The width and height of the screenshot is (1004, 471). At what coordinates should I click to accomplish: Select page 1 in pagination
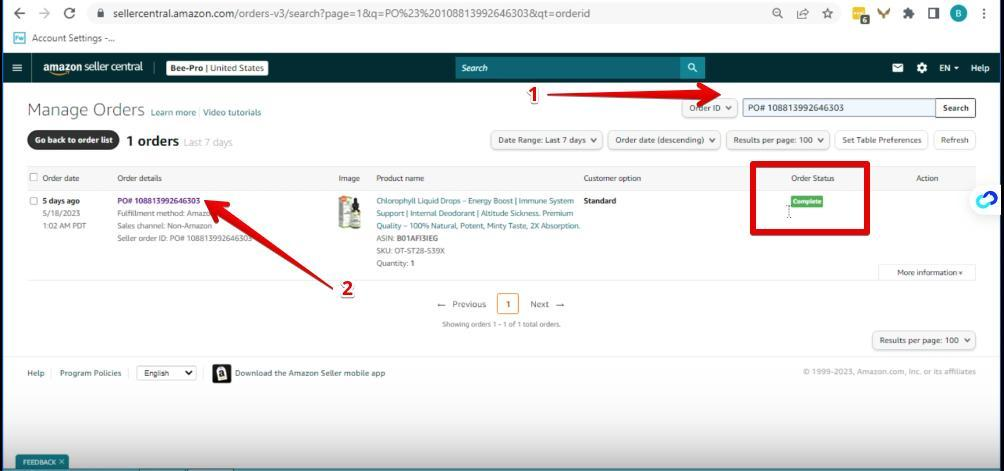pos(508,305)
